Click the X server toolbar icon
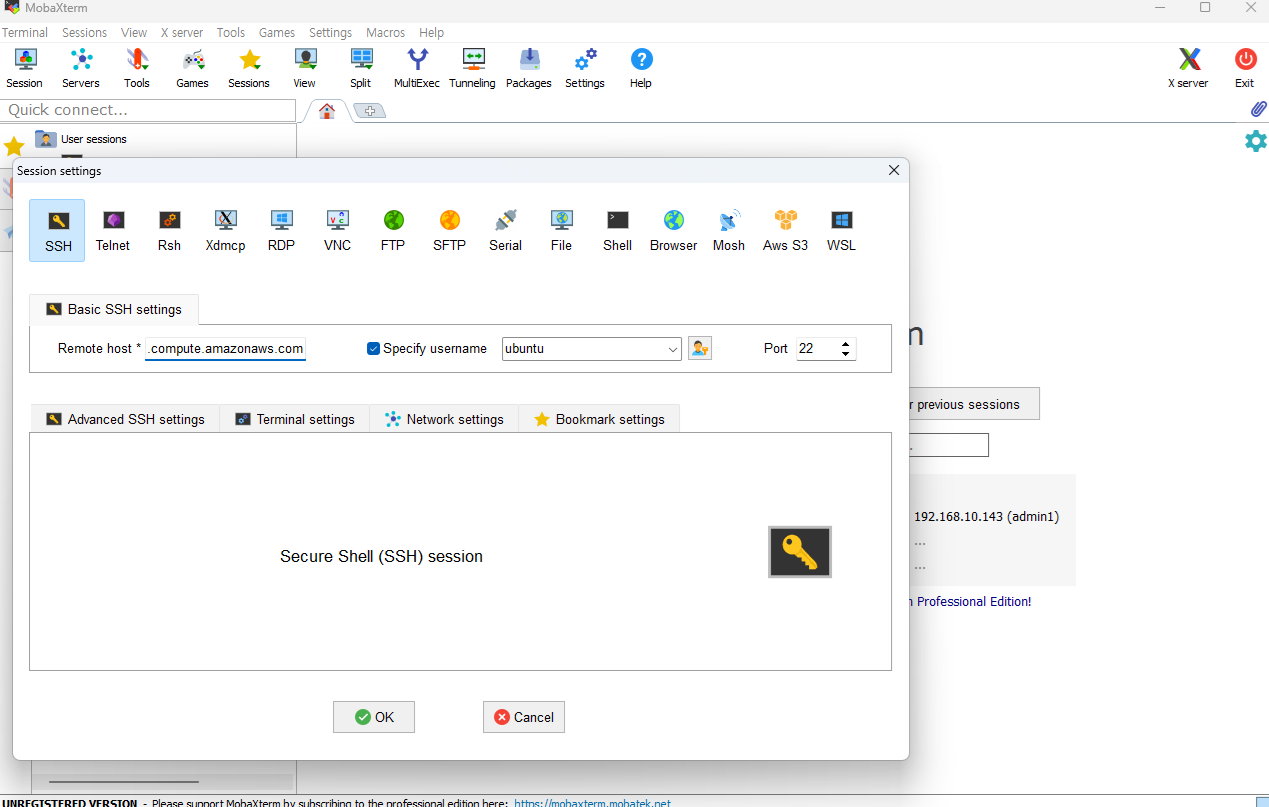 coord(1188,68)
